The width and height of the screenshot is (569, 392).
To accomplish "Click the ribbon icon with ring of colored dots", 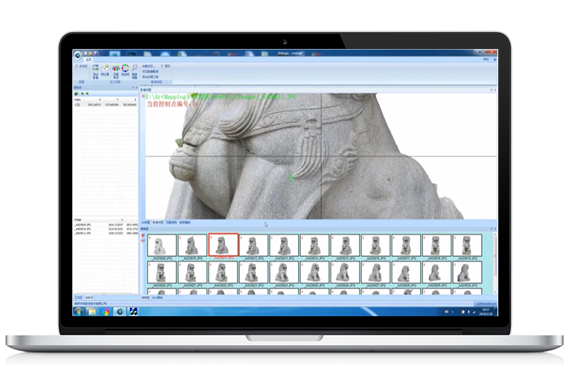I will (x=125, y=68).
